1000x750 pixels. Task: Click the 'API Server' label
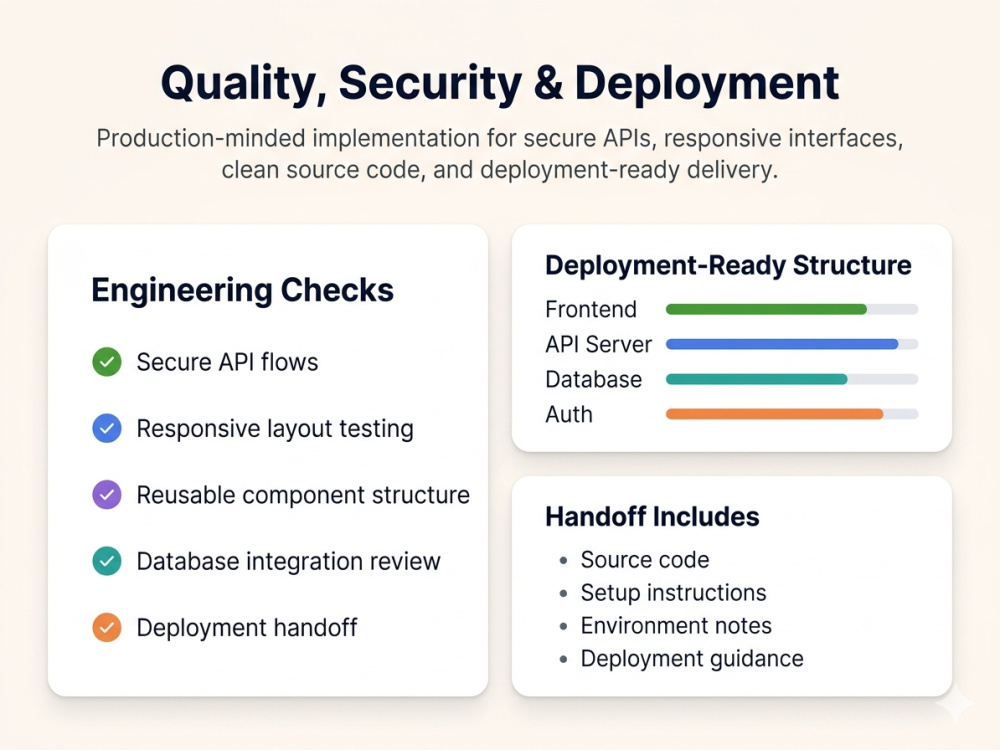click(599, 344)
